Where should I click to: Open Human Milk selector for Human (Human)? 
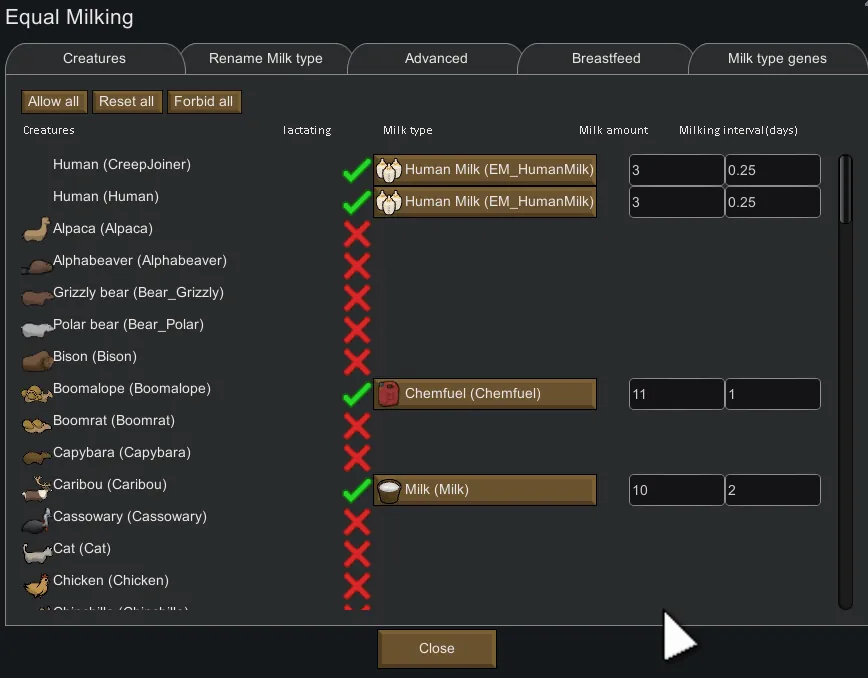pos(485,202)
